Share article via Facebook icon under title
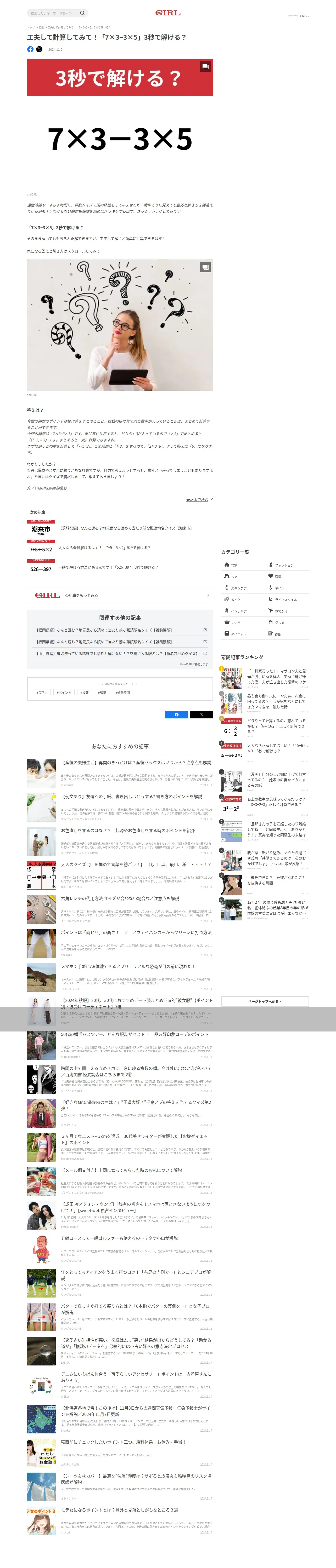Screen dimensions: 336x1568 (x=31, y=49)
